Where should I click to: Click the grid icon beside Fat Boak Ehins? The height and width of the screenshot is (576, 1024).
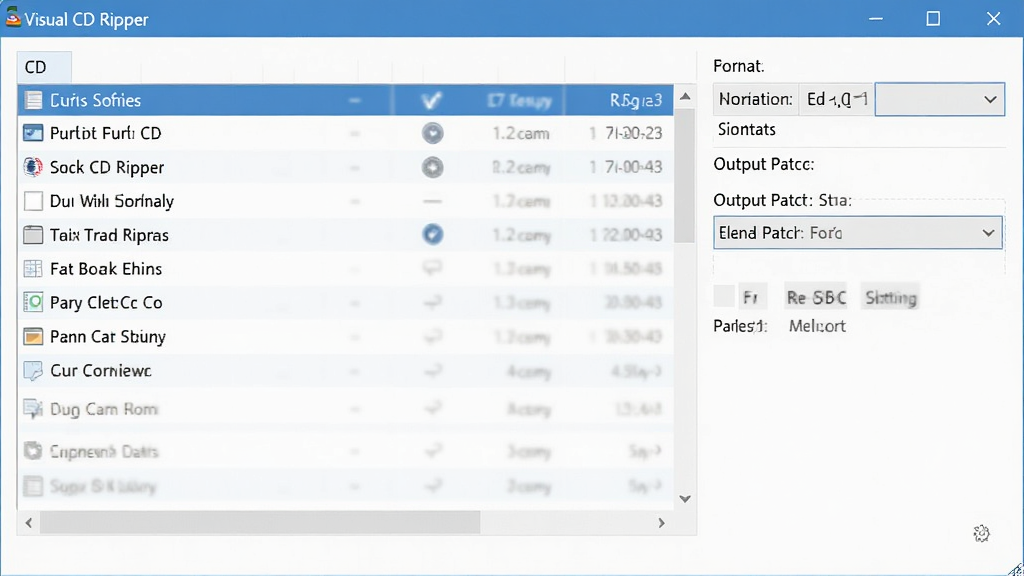pyautogui.click(x=33, y=268)
